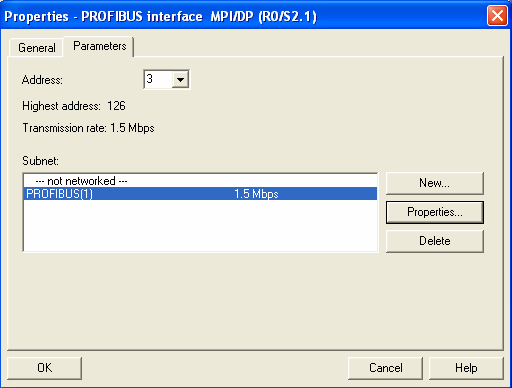Click the Address value field showing 3
Screen dimensions: 512x388
(158, 79)
